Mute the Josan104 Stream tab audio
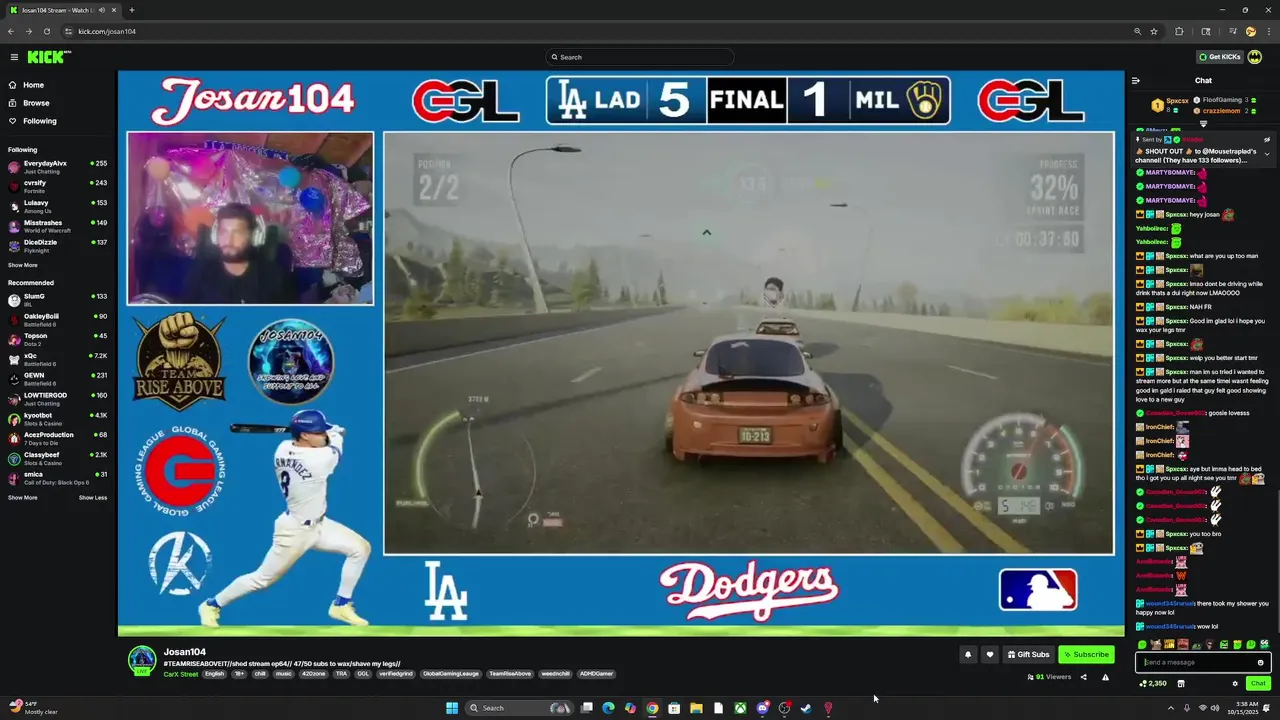This screenshot has width=1280, height=720. [x=103, y=10]
